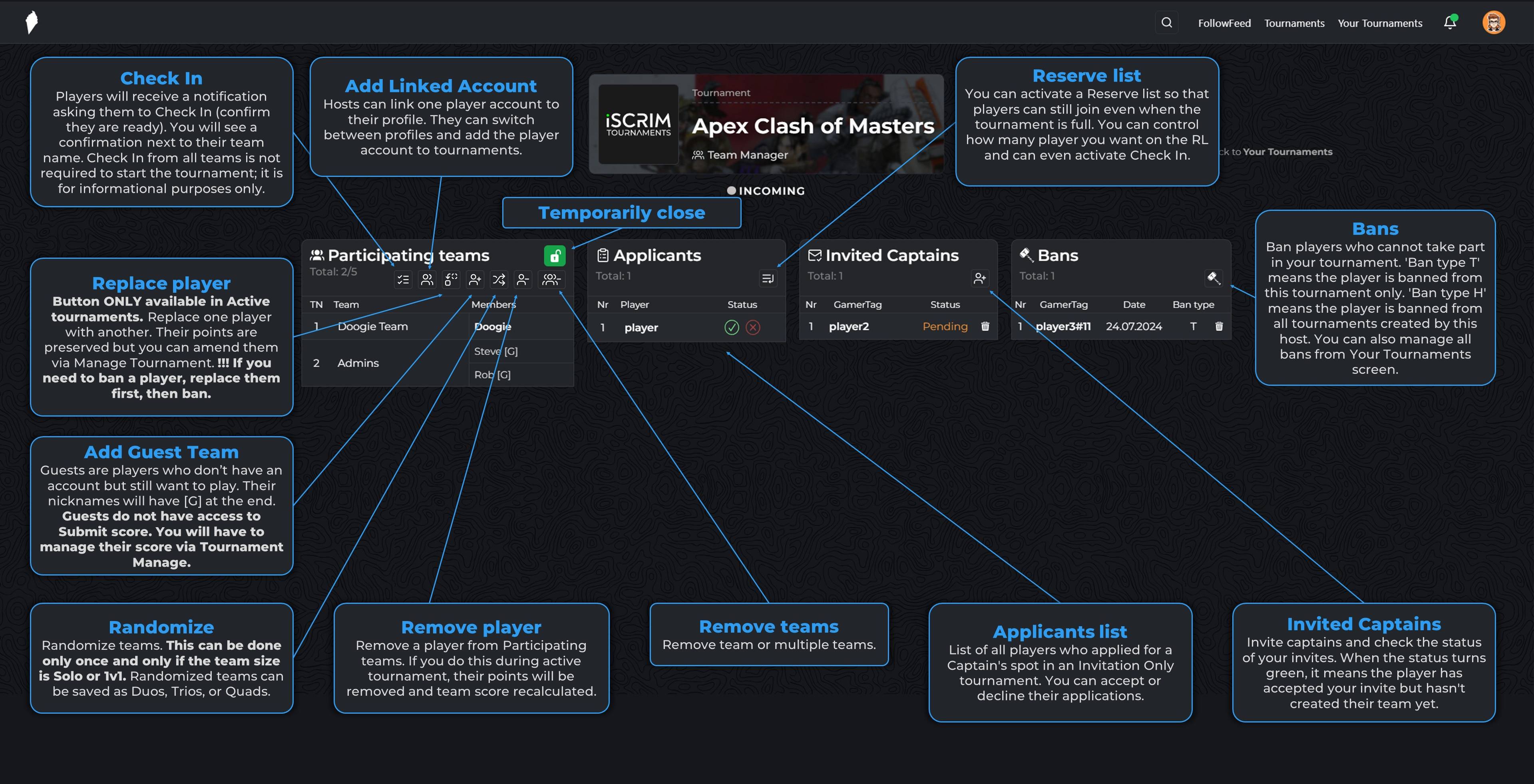Decline applicant player with red X
The height and width of the screenshot is (784, 1534).
click(x=753, y=327)
